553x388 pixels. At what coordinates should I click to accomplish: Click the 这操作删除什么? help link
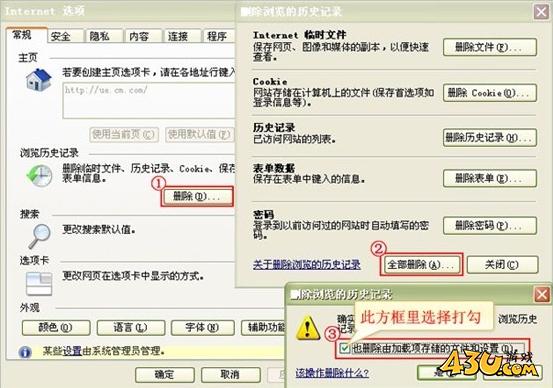point(332,373)
